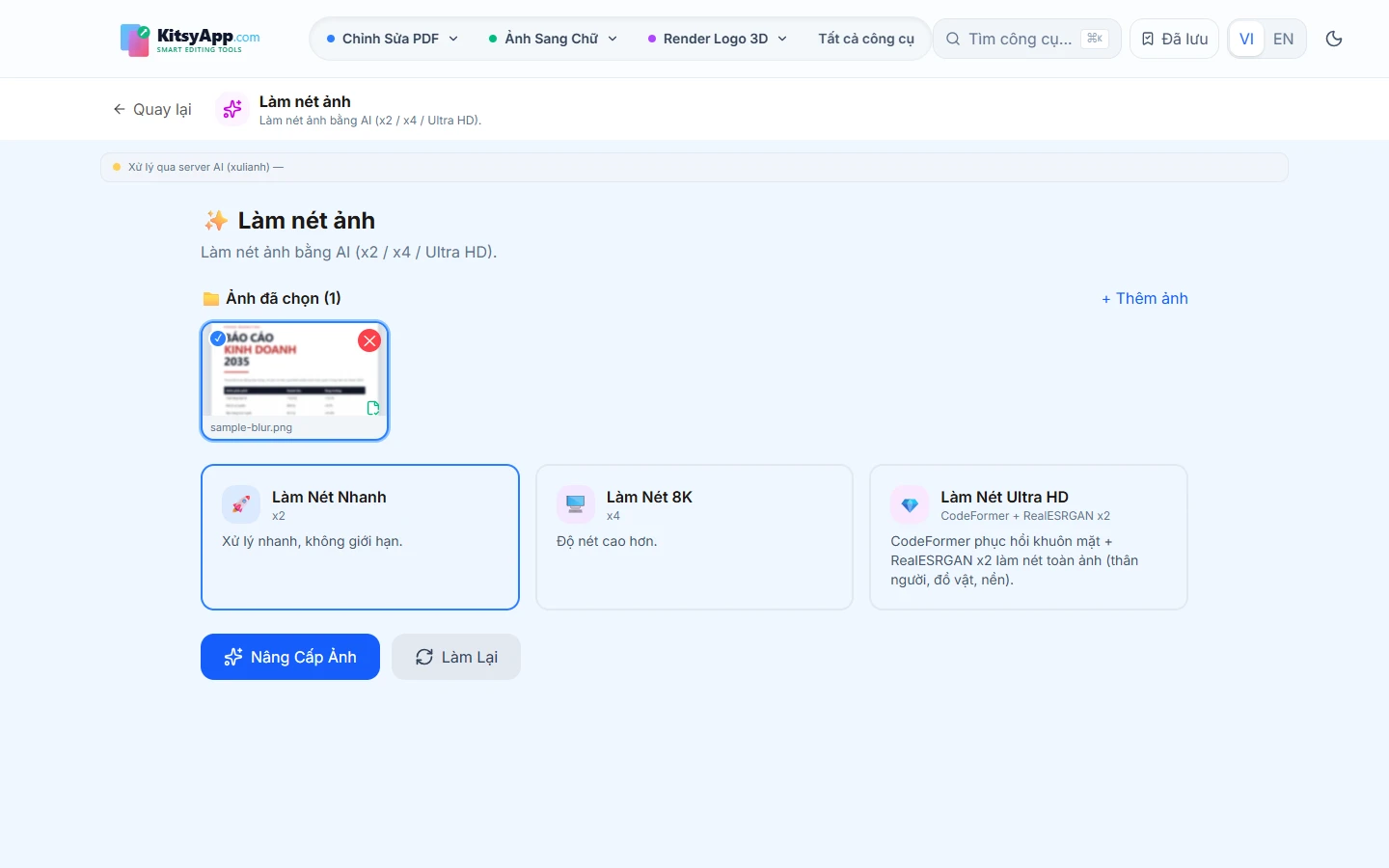1389x868 pixels.
Task: Click the sparkle icon beside Làm nét ảnh header
Action: pyautogui.click(x=232, y=109)
